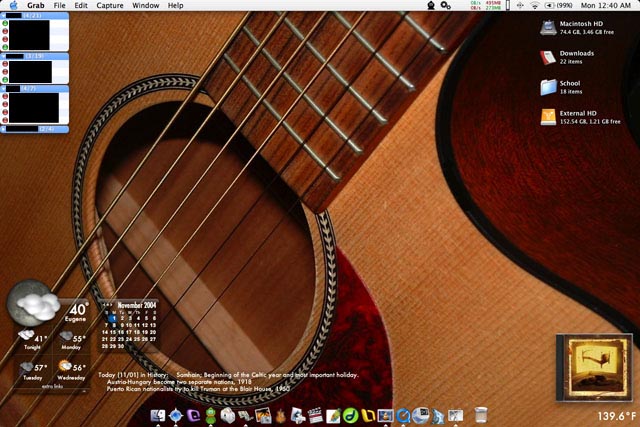Open the Capture menu
Image resolution: width=640 pixels, height=427 pixels.
click(110, 5)
